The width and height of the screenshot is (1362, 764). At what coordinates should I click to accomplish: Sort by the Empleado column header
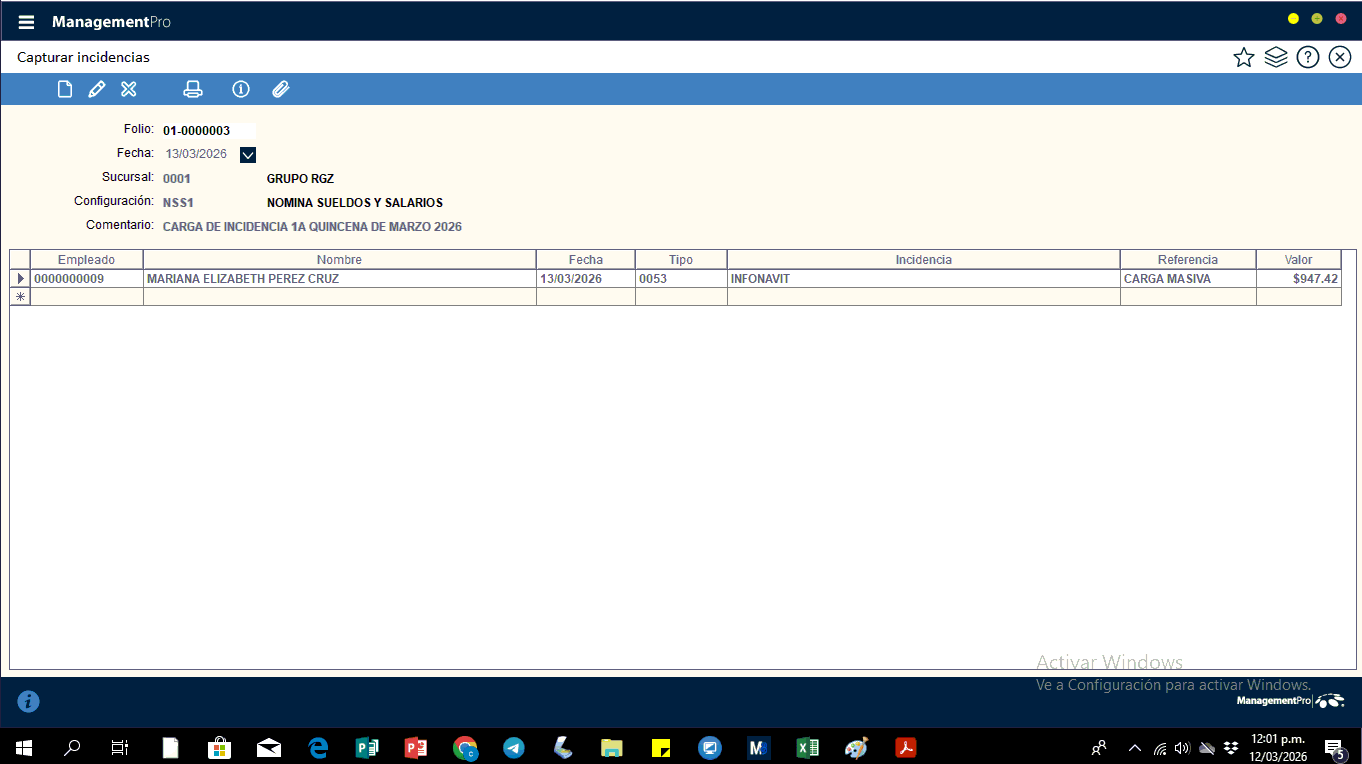coord(86,260)
